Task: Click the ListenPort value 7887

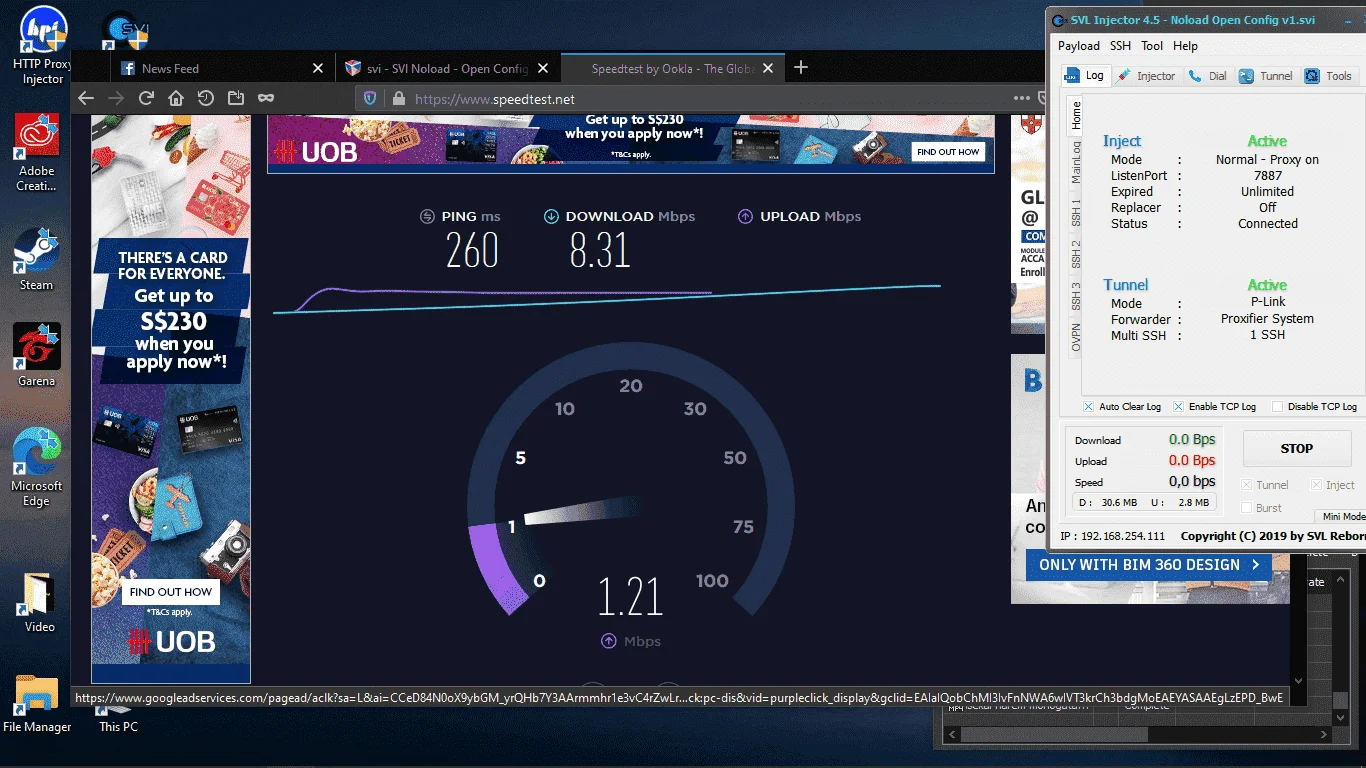Action: coord(1268,176)
